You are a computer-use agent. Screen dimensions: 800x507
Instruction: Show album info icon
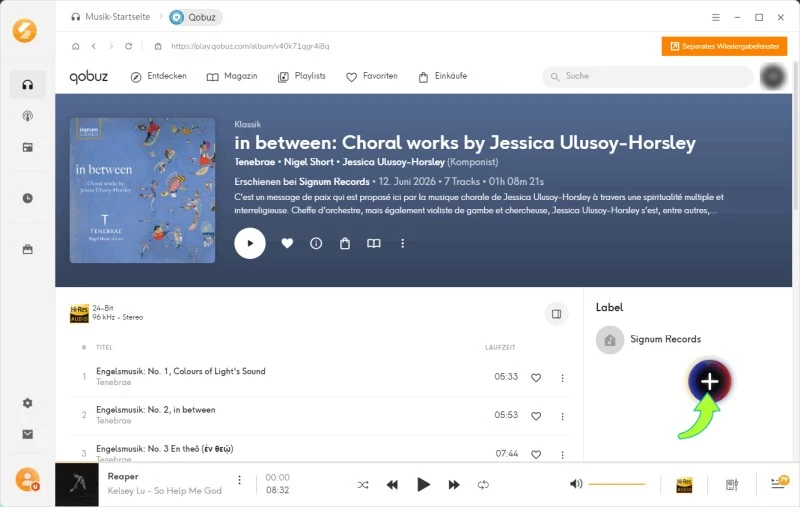316,243
